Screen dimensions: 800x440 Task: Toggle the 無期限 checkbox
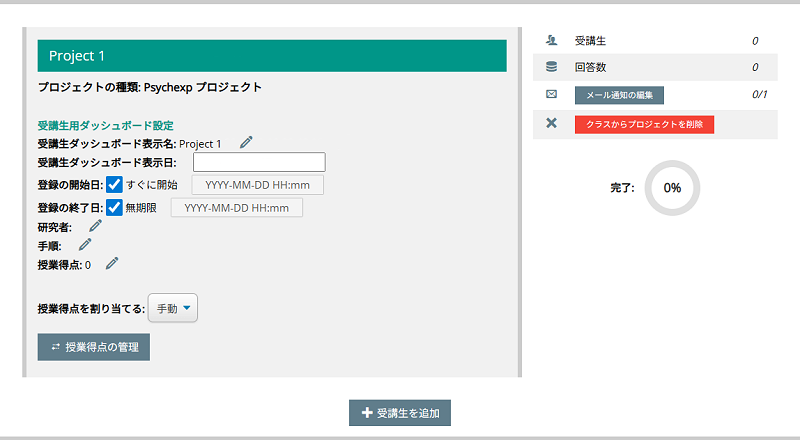115,207
